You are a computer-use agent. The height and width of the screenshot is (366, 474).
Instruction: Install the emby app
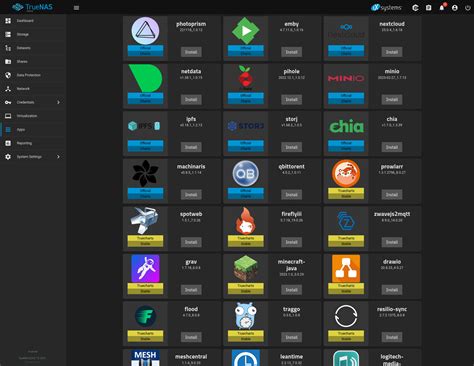coord(291,52)
